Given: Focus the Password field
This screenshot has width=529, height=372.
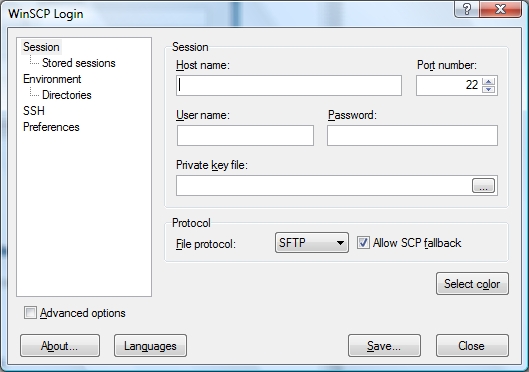Looking at the screenshot, I should [412, 136].
